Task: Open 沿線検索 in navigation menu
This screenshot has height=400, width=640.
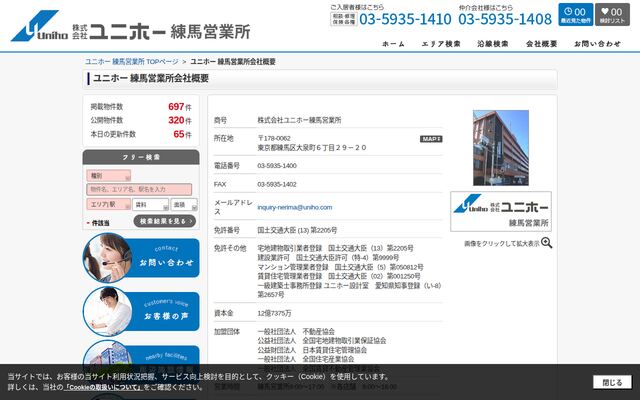Action: coord(493,44)
